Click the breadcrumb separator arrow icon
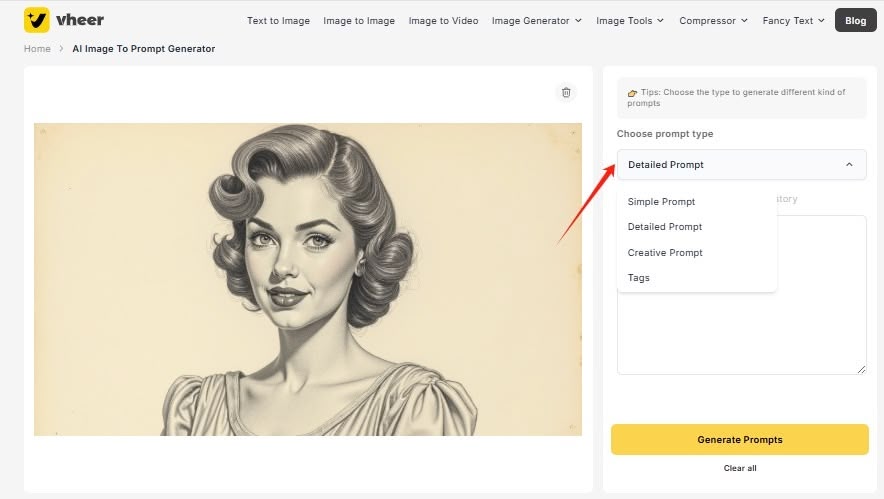This screenshot has width=884, height=499. [x=61, y=49]
